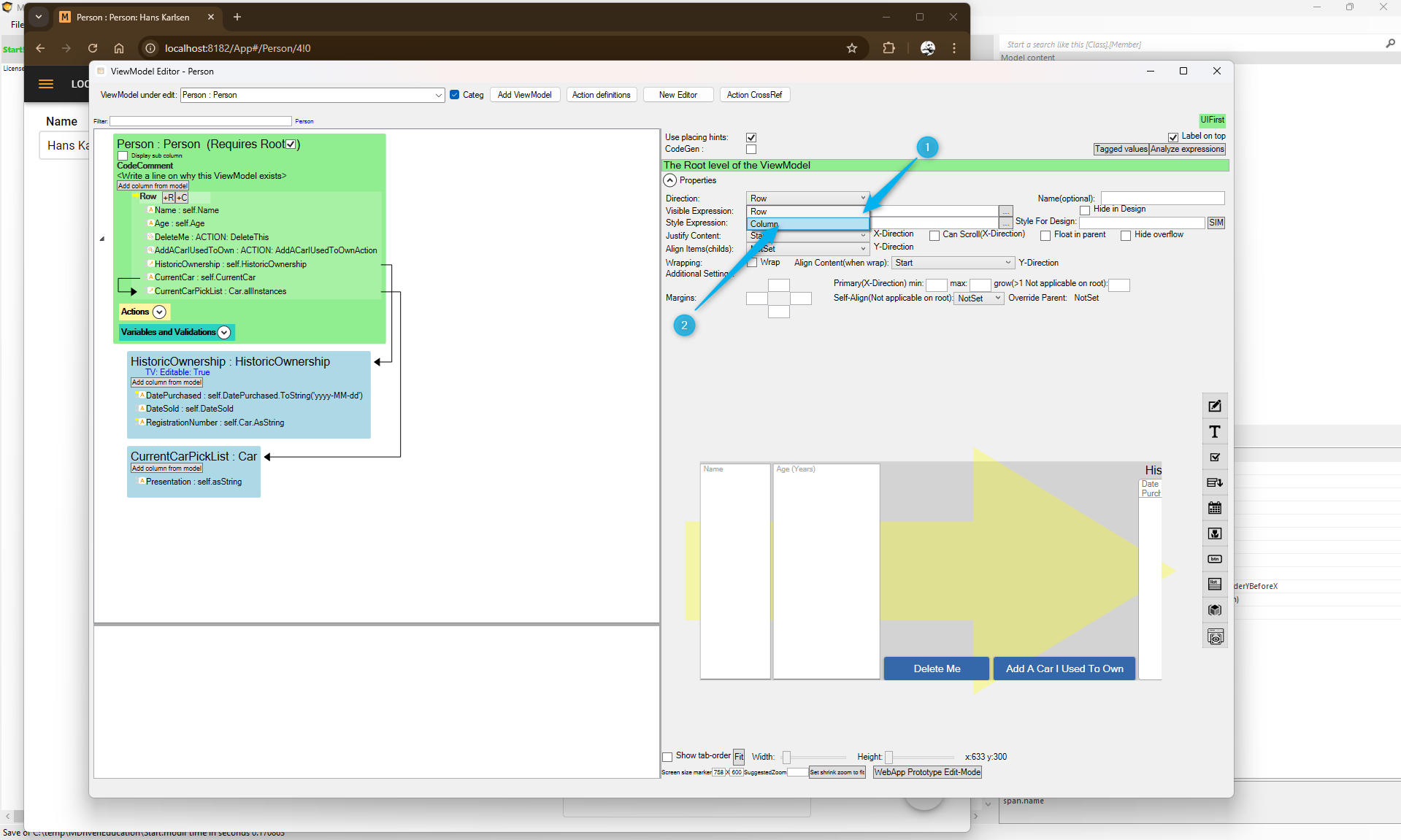The height and width of the screenshot is (840, 1401).
Task: Select the Text widget tool icon
Action: point(1215,432)
